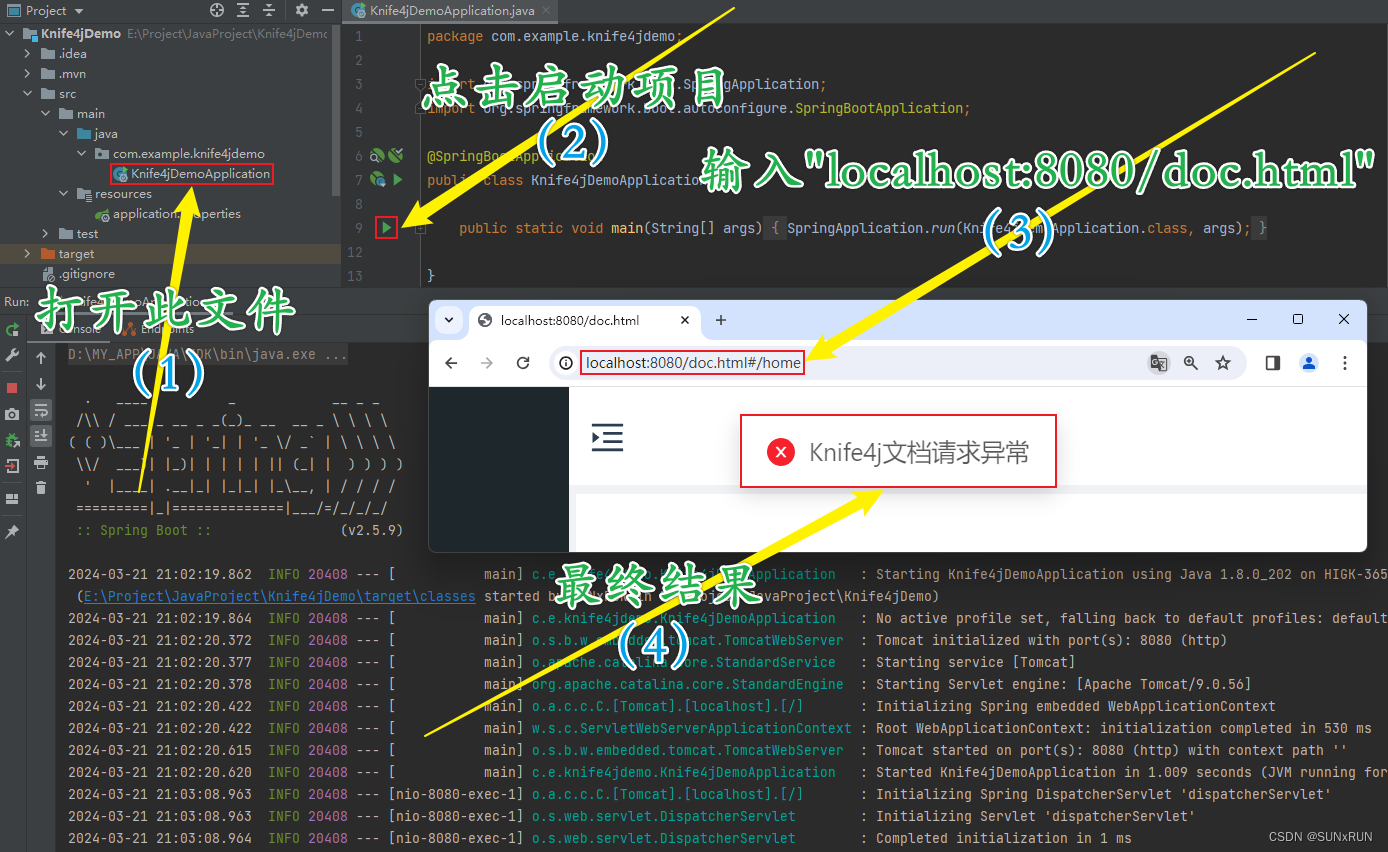Click the translate page icon

[1158, 363]
